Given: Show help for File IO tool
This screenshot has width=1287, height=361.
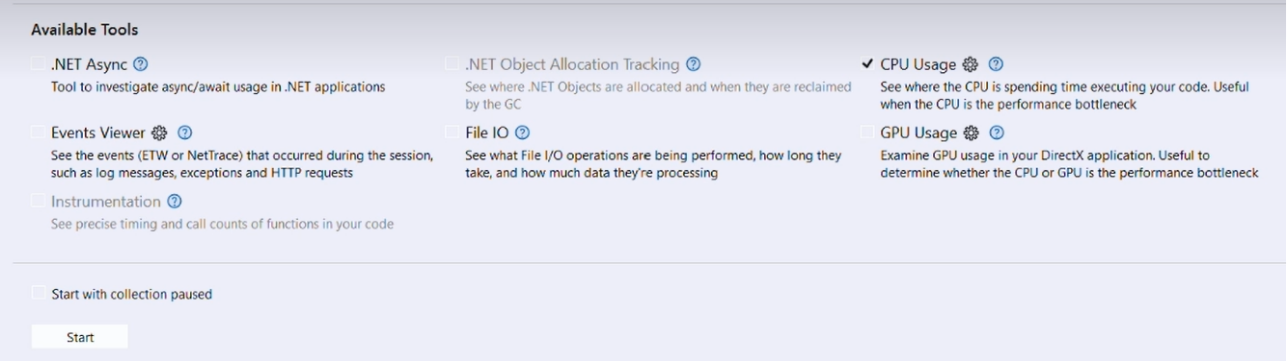Looking at the screenshot, I should click(522, 133).
